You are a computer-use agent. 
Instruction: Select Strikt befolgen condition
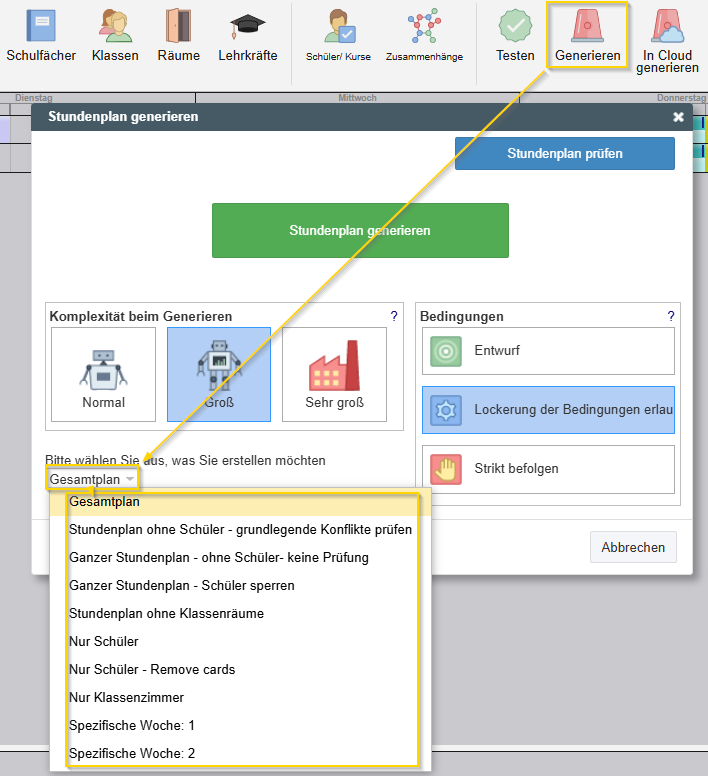tap(548, 469)
